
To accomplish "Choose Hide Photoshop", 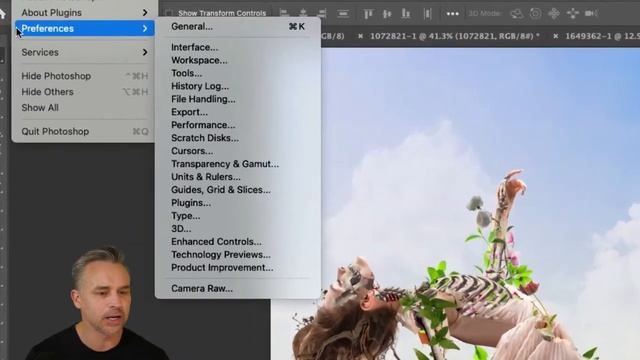I will tap(84, 76).
